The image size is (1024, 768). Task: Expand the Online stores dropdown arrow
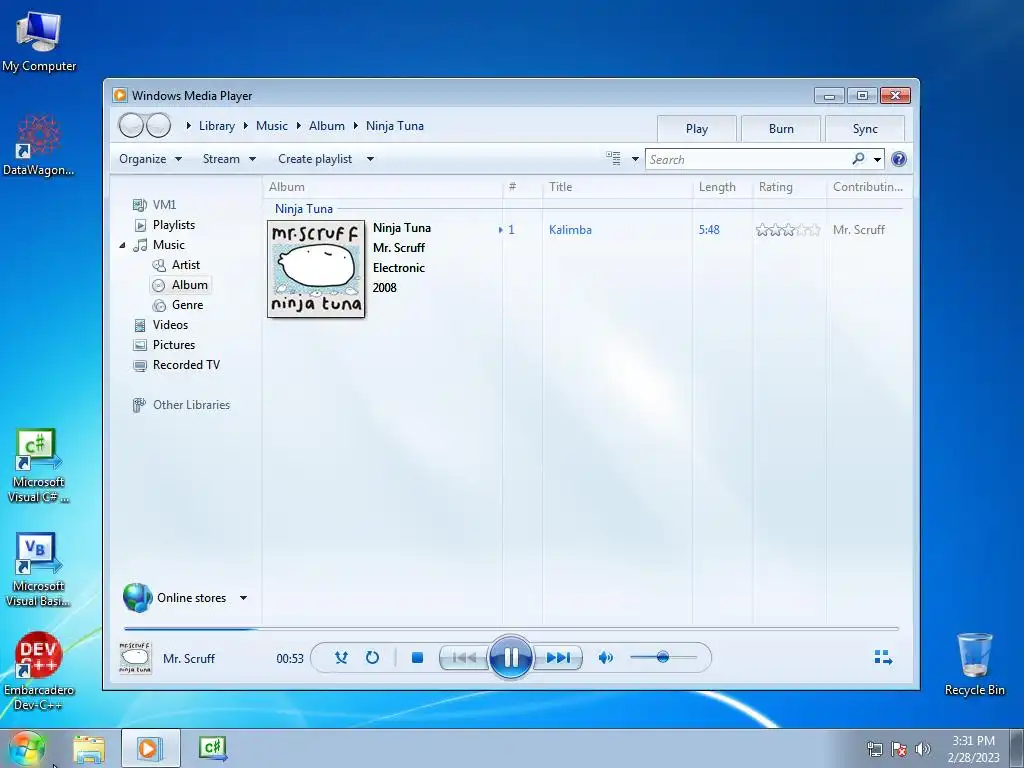pos(243,598)
